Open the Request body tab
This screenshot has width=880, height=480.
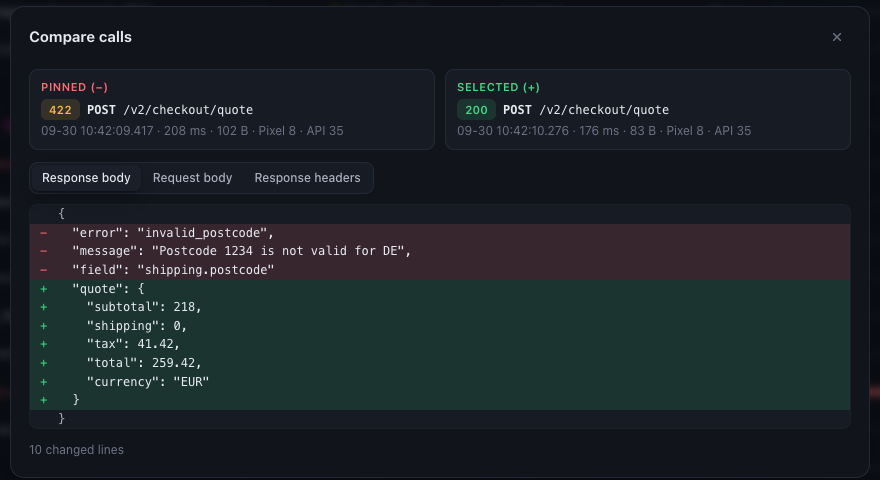(x=192, y=178)
